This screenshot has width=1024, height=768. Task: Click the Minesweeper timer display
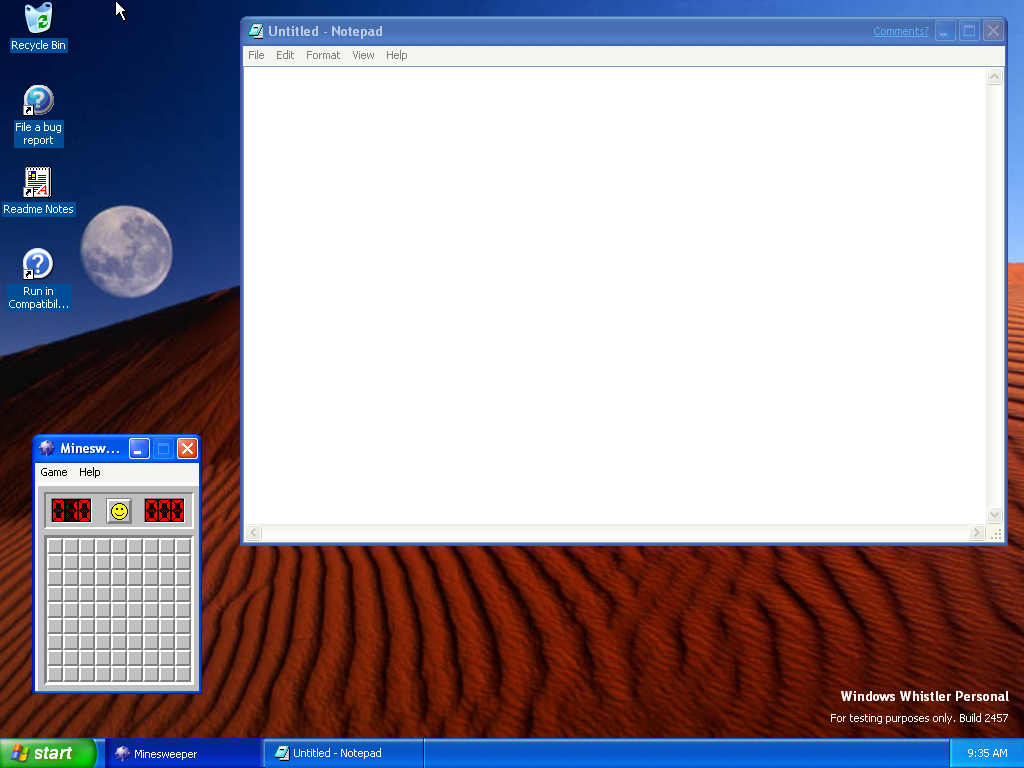[x=165, y=511]
